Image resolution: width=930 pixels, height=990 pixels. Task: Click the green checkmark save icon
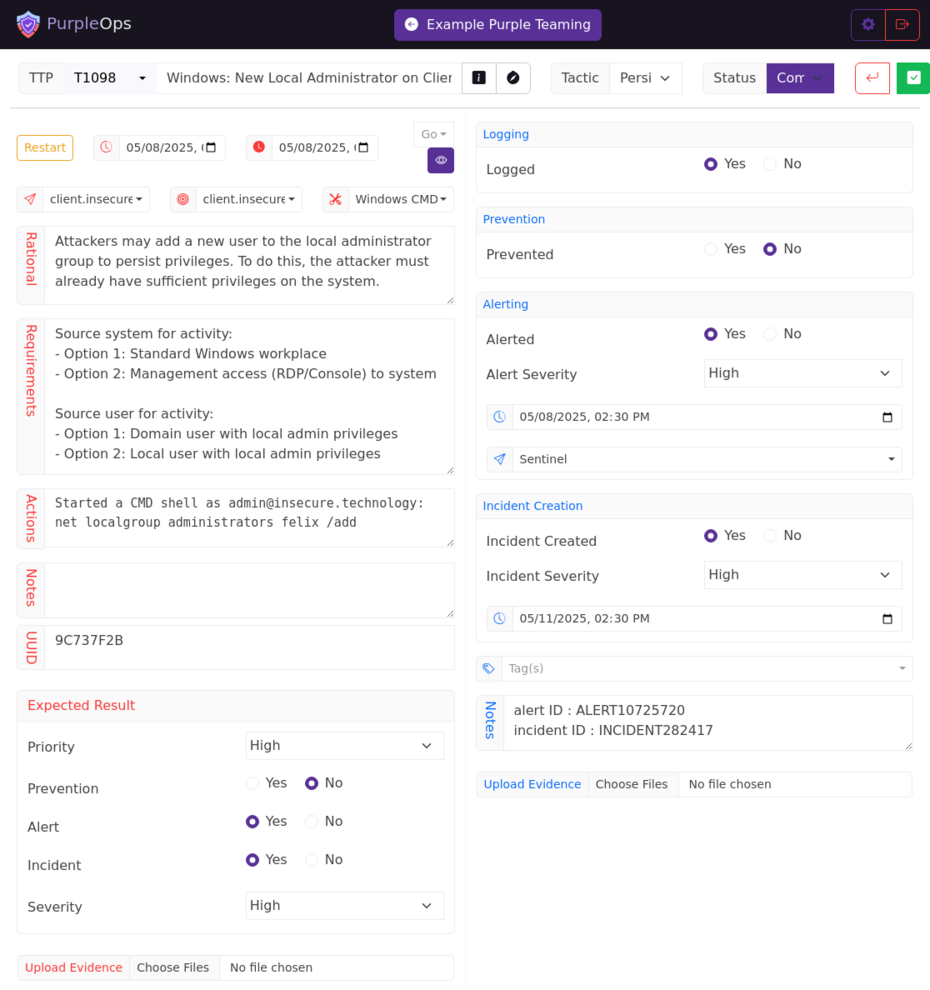pos(912,78)
